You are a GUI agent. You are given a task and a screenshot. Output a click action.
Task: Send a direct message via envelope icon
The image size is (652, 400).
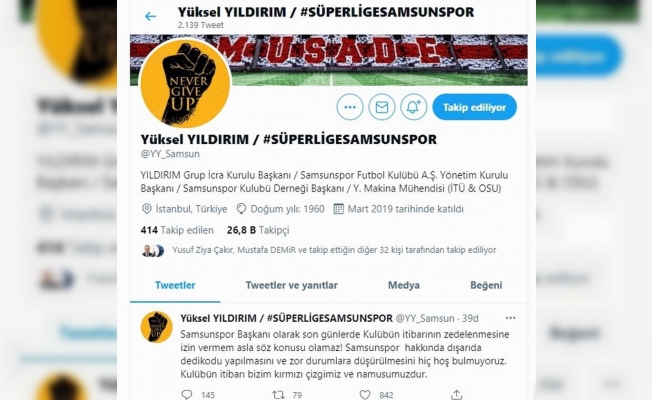[x=382, y=107]
